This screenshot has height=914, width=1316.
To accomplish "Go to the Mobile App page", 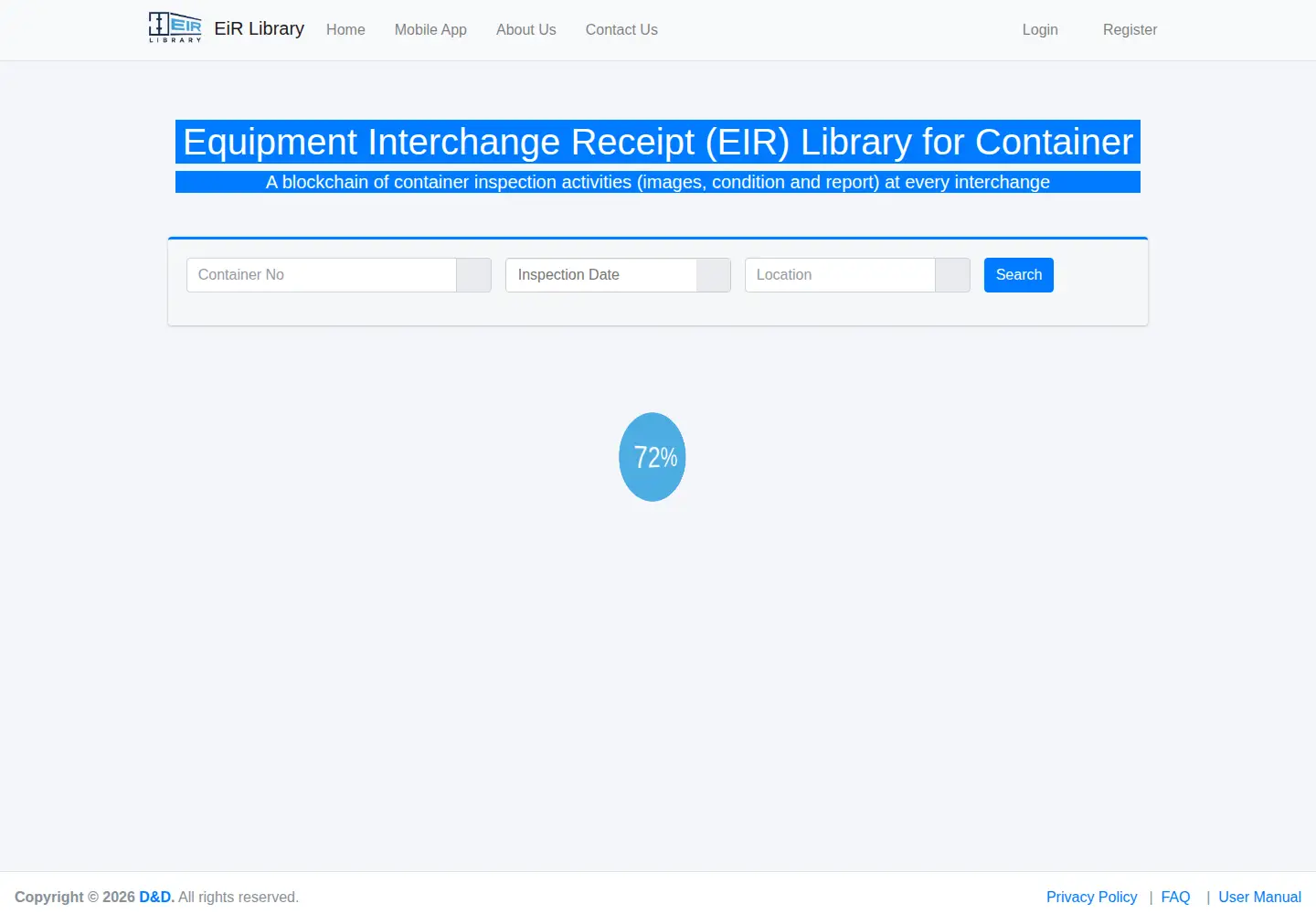I will (x=430, y=29).
